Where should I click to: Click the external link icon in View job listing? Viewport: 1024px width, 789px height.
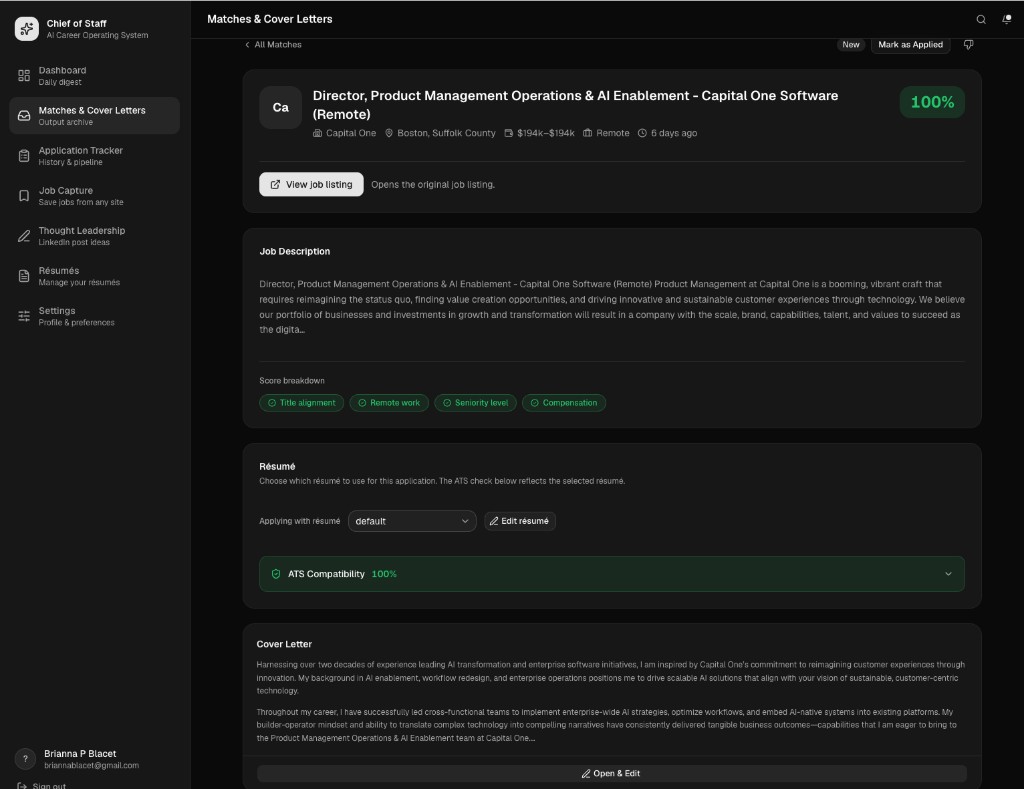coord(275,185)
